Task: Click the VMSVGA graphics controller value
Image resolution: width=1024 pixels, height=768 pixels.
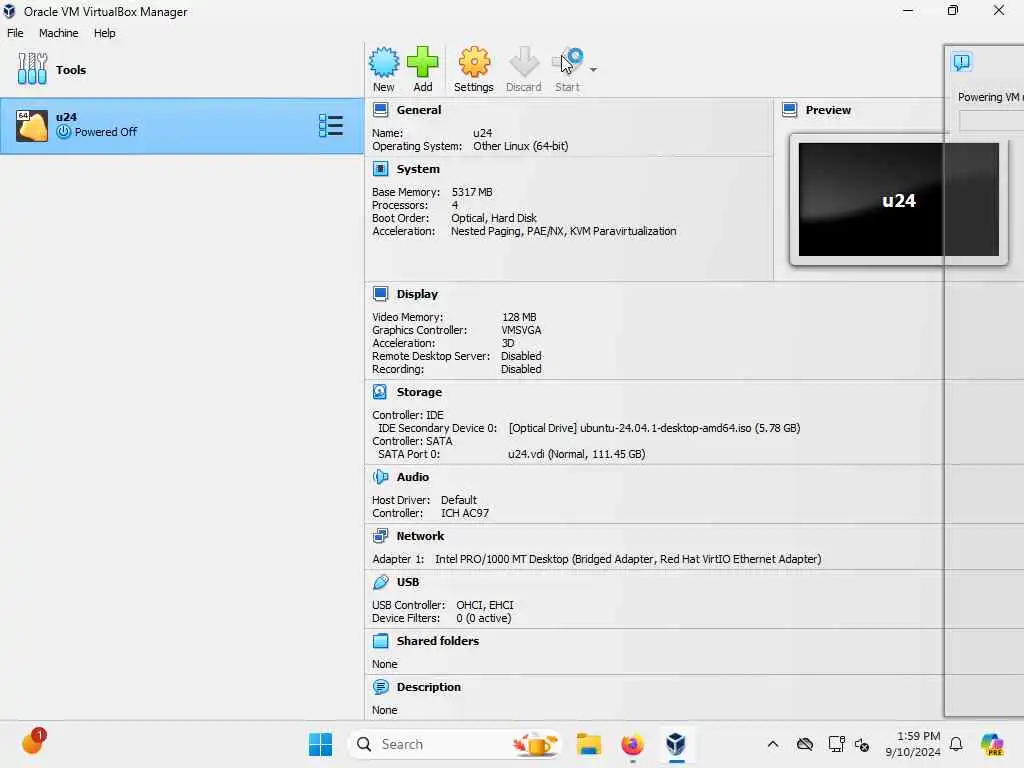Action: tap(521, 330)
